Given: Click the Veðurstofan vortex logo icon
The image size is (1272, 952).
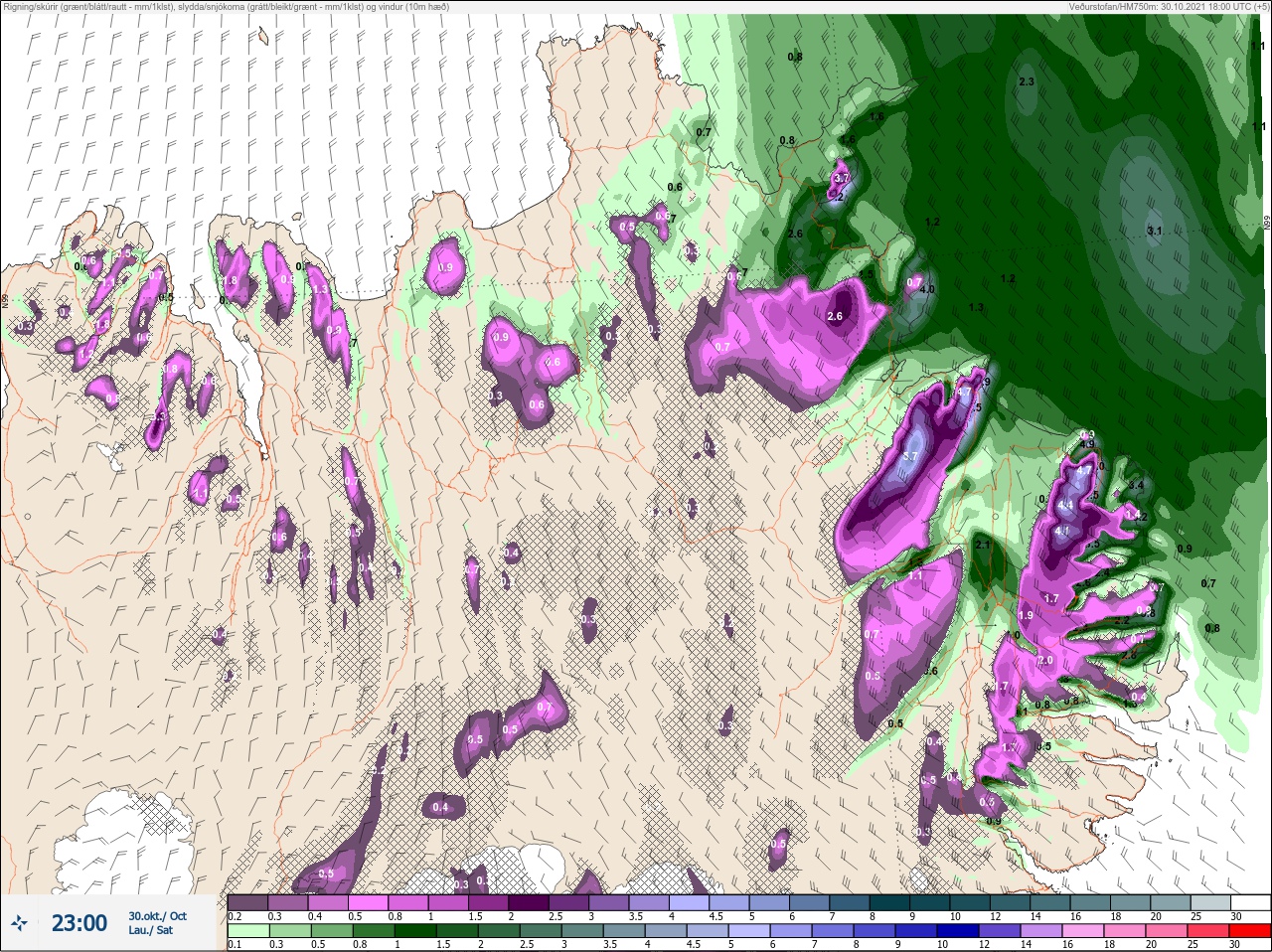Looking at the screenshot, I should click(x=19, y=923).
